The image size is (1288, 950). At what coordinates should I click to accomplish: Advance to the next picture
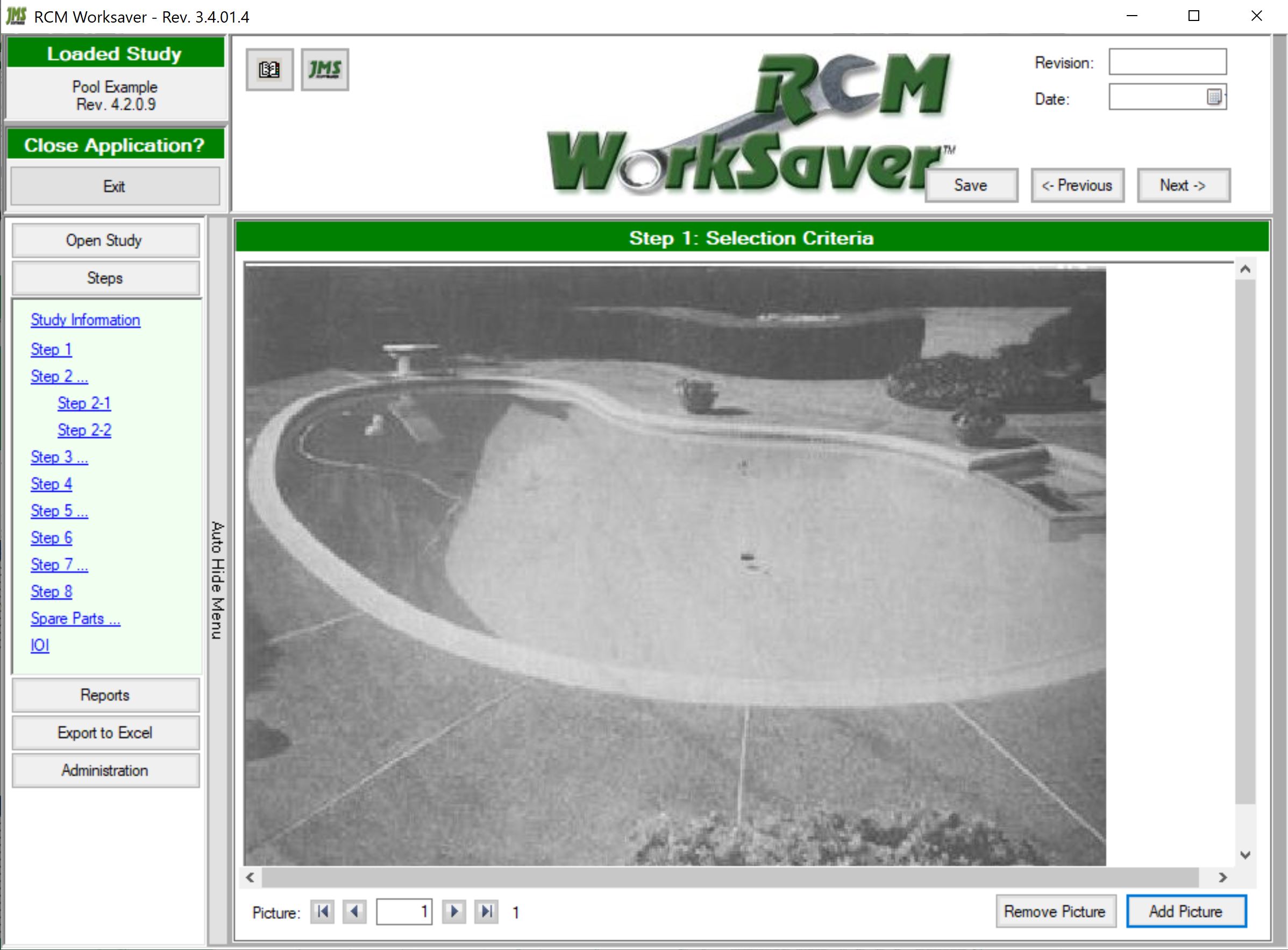[x=454, y=911]
